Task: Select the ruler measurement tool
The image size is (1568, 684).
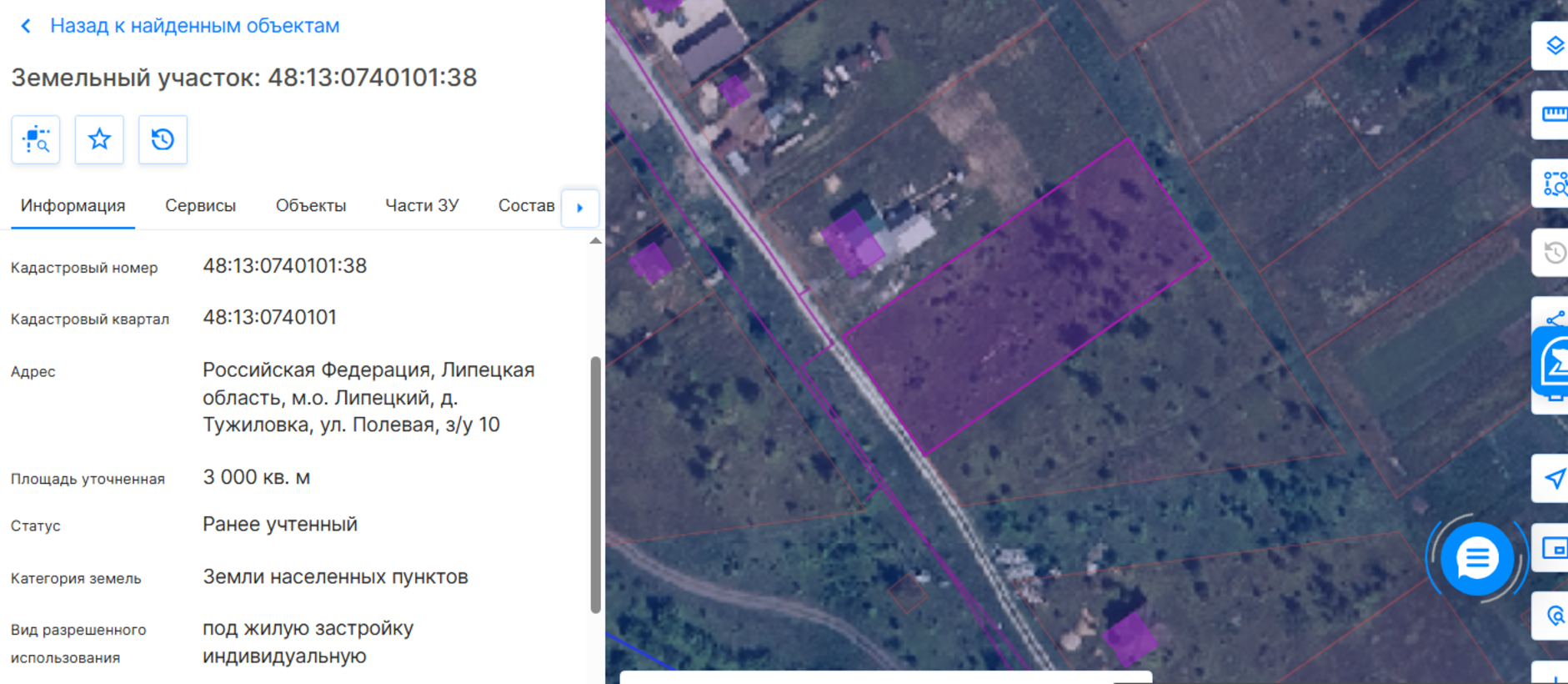Action: 1553,114
